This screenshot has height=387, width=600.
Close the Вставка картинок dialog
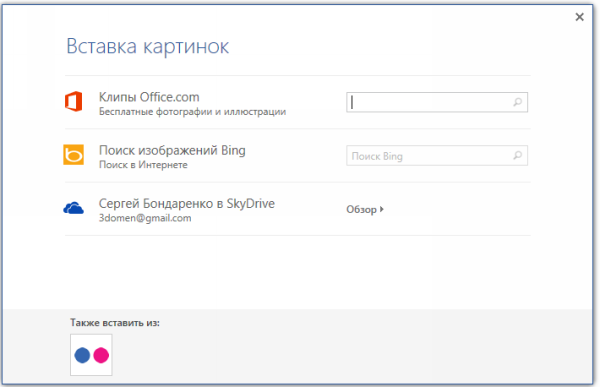(x=579, y=17)
